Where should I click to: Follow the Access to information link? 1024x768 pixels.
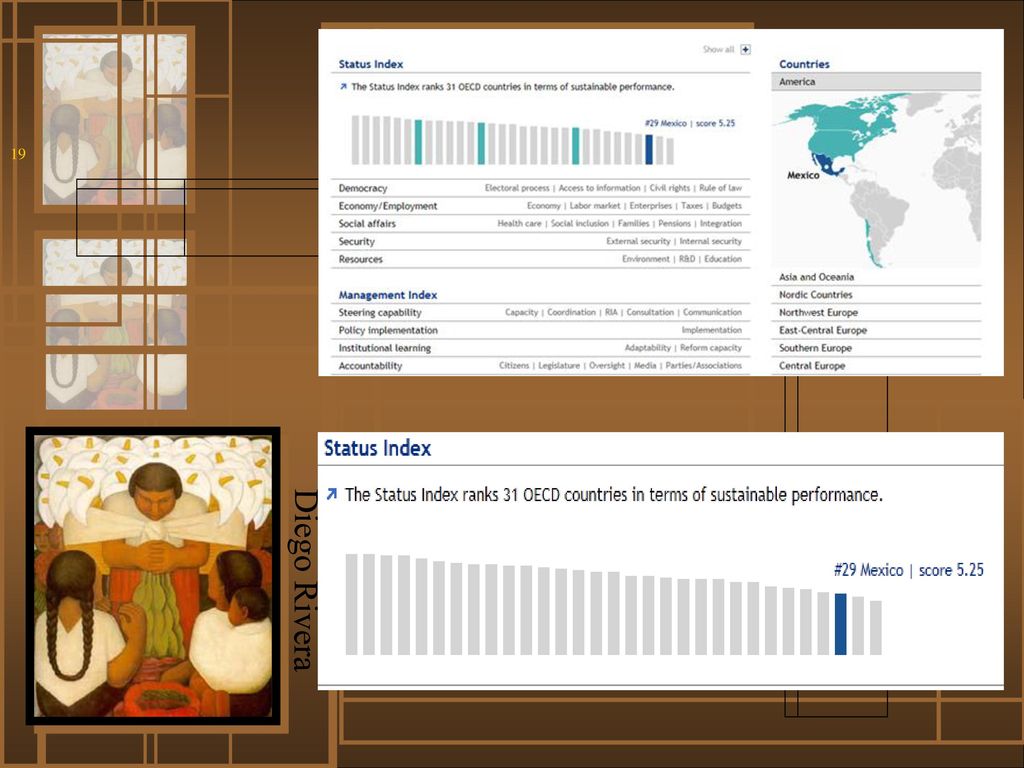click(x=599, y=188)
